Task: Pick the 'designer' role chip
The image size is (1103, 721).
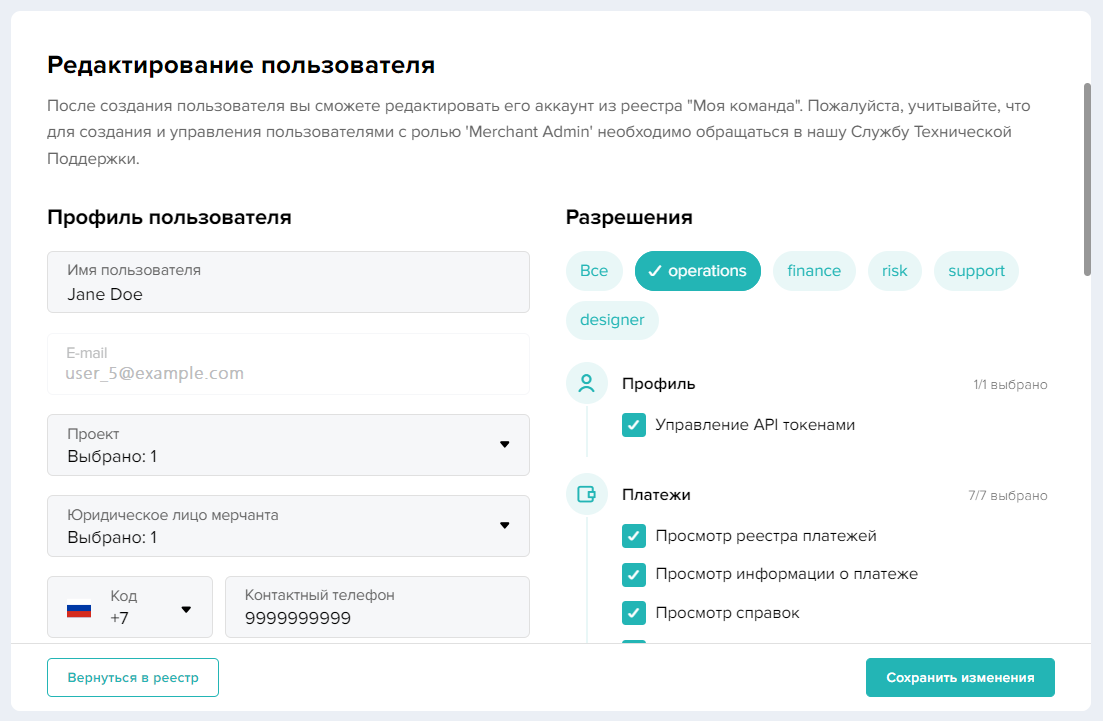Action: click(x=612, y=321)
